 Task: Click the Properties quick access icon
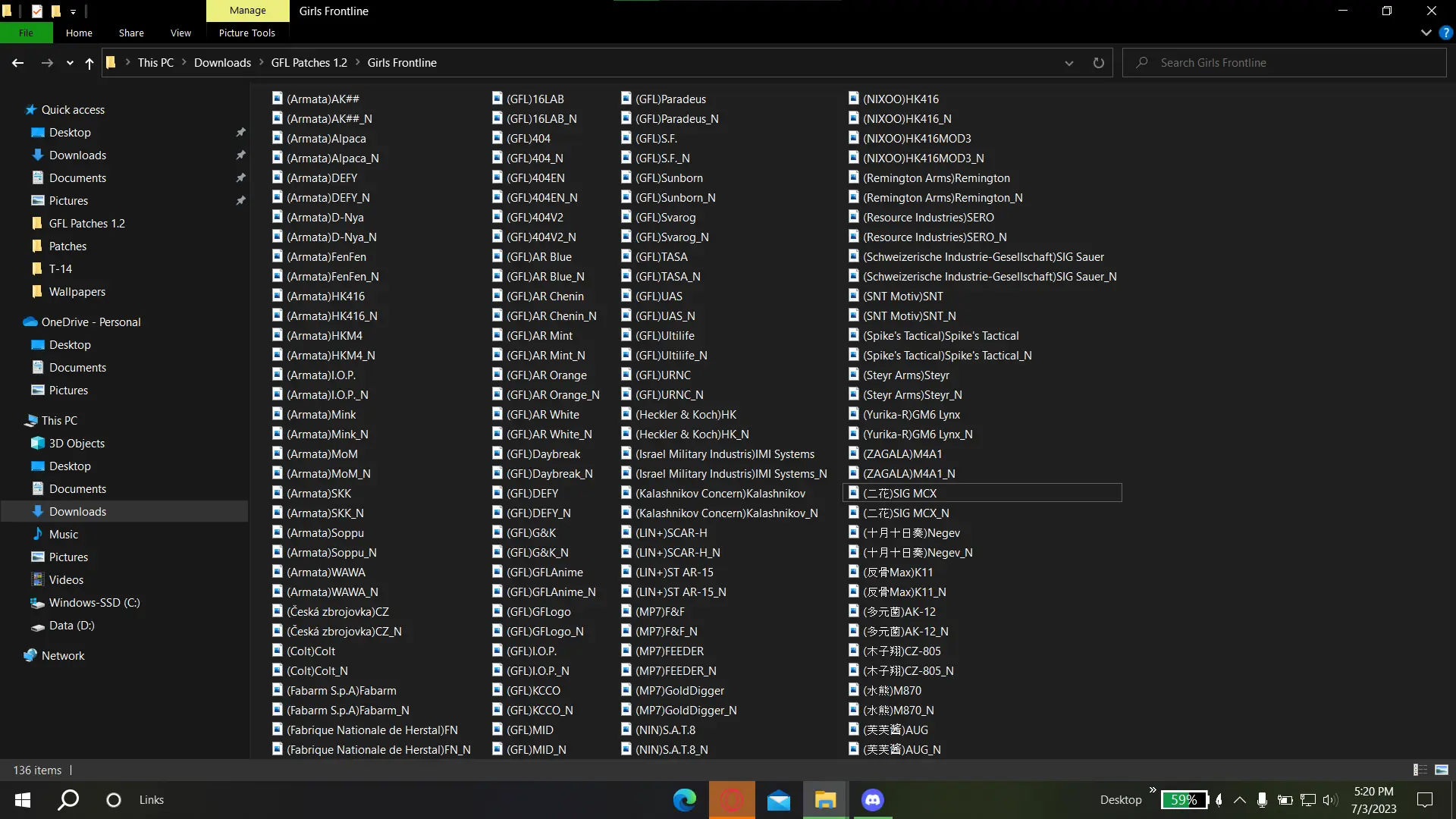36,11
